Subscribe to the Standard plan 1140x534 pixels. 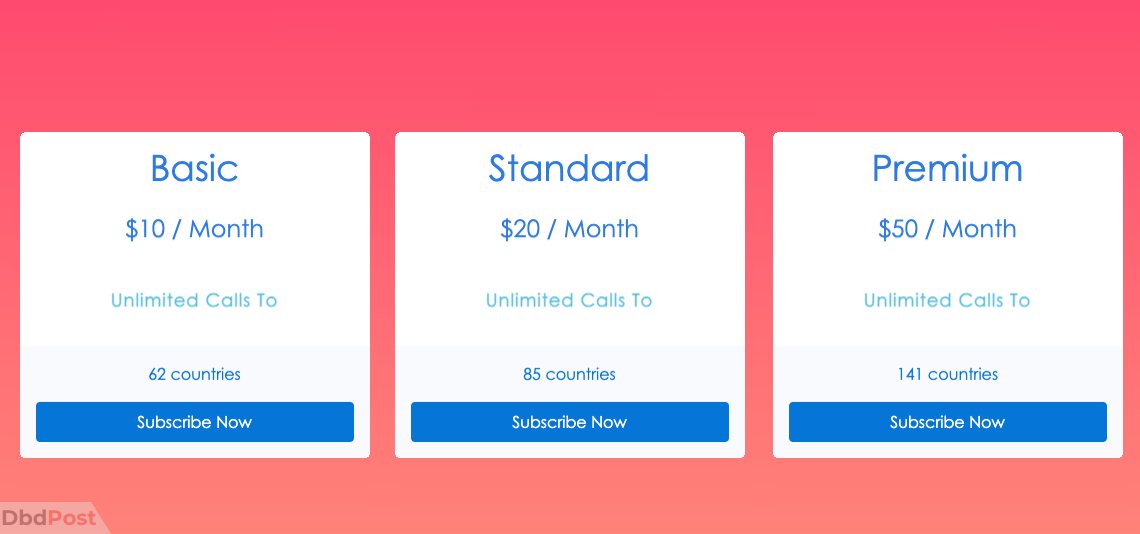click(569, 422)
